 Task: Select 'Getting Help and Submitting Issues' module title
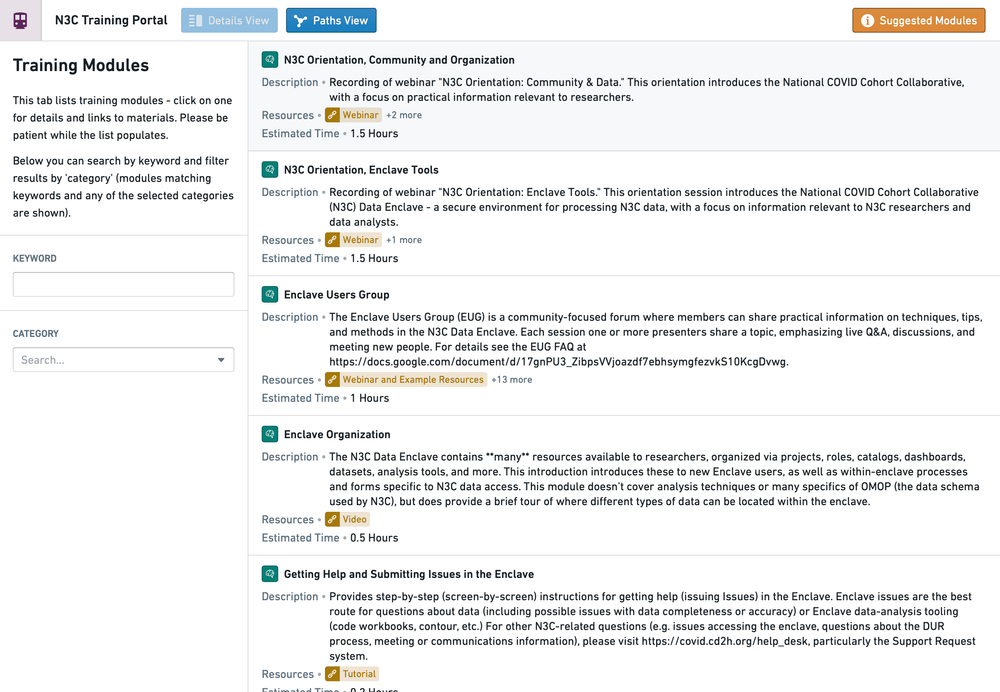(408, 574)
